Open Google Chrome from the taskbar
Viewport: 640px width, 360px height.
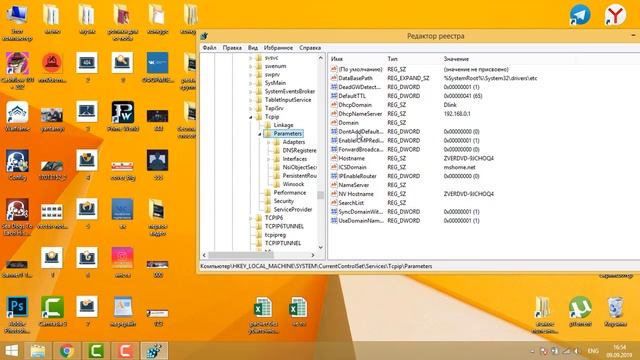click(x=67, y=351)
